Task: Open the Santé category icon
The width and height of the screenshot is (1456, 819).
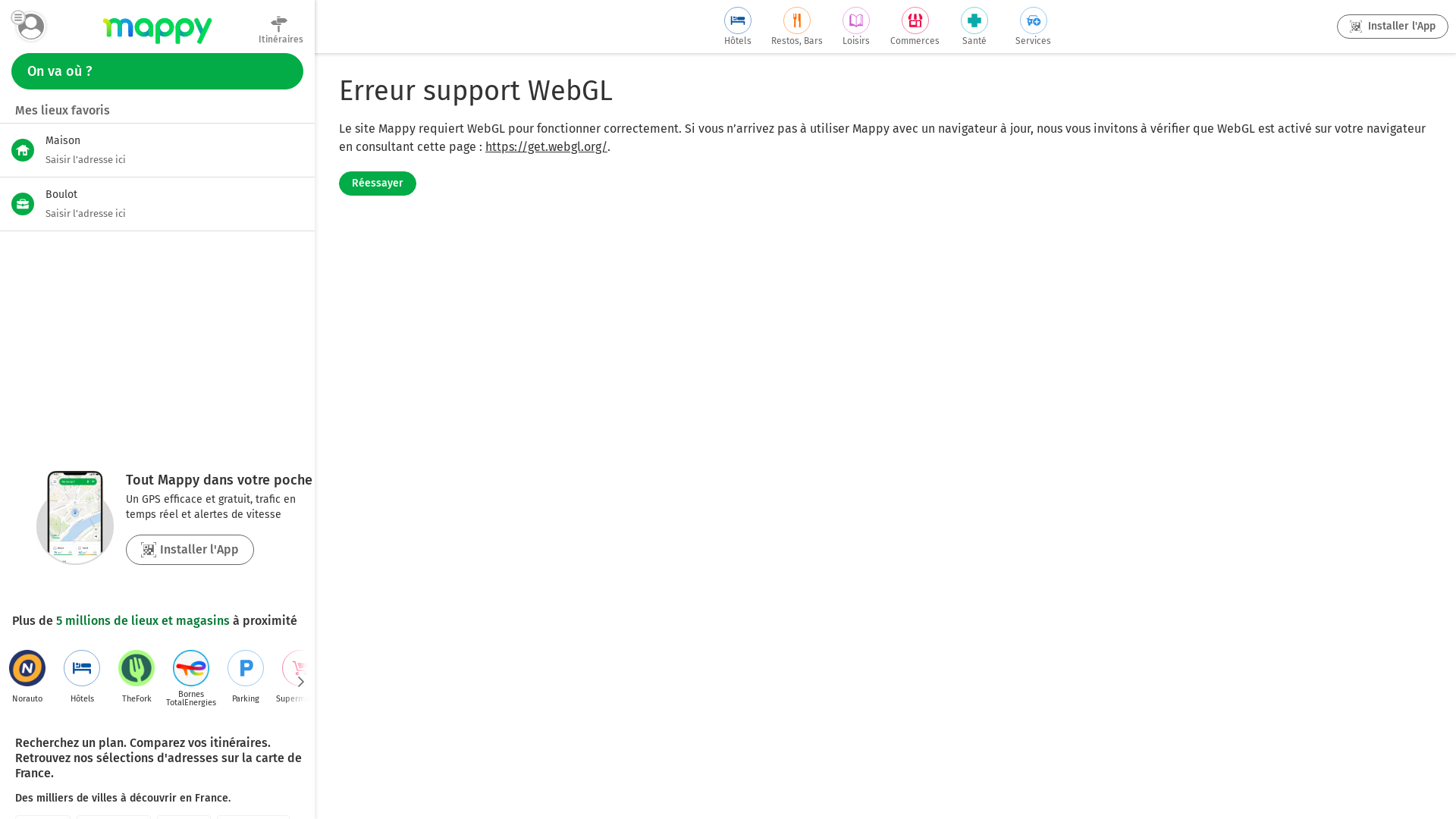Action: click(974, 21)
